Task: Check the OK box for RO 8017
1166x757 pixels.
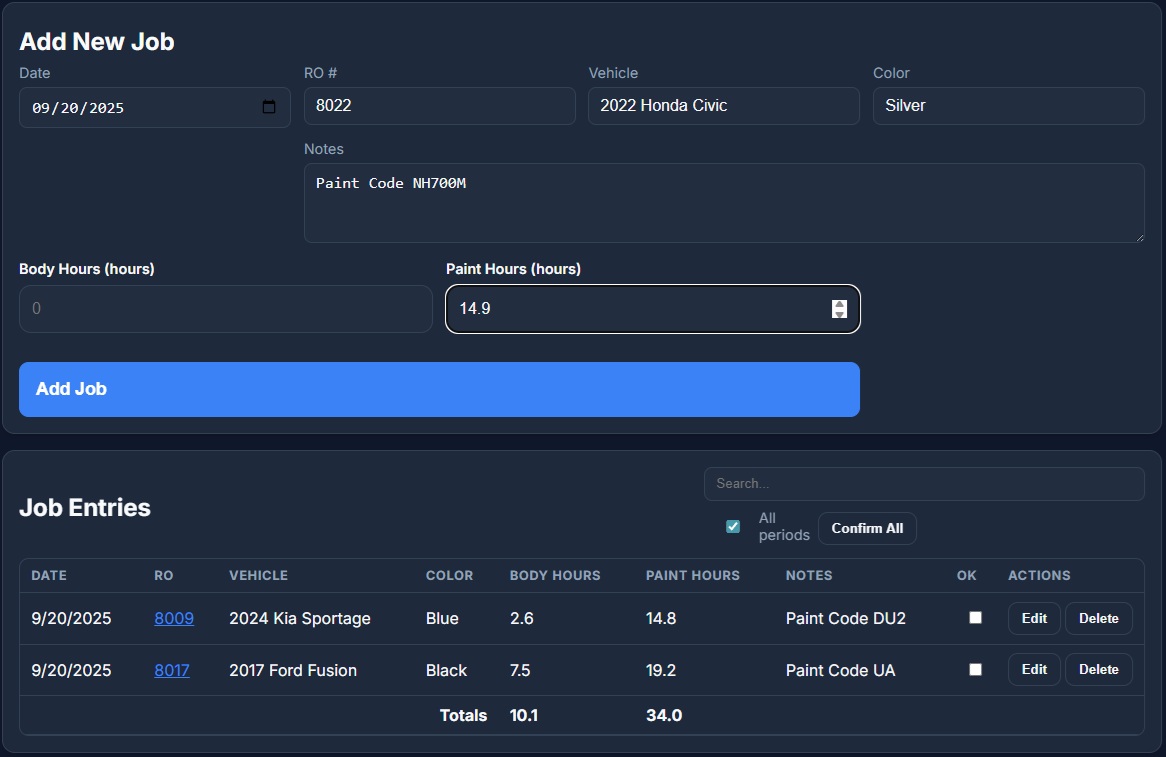Action: (975, 669)
